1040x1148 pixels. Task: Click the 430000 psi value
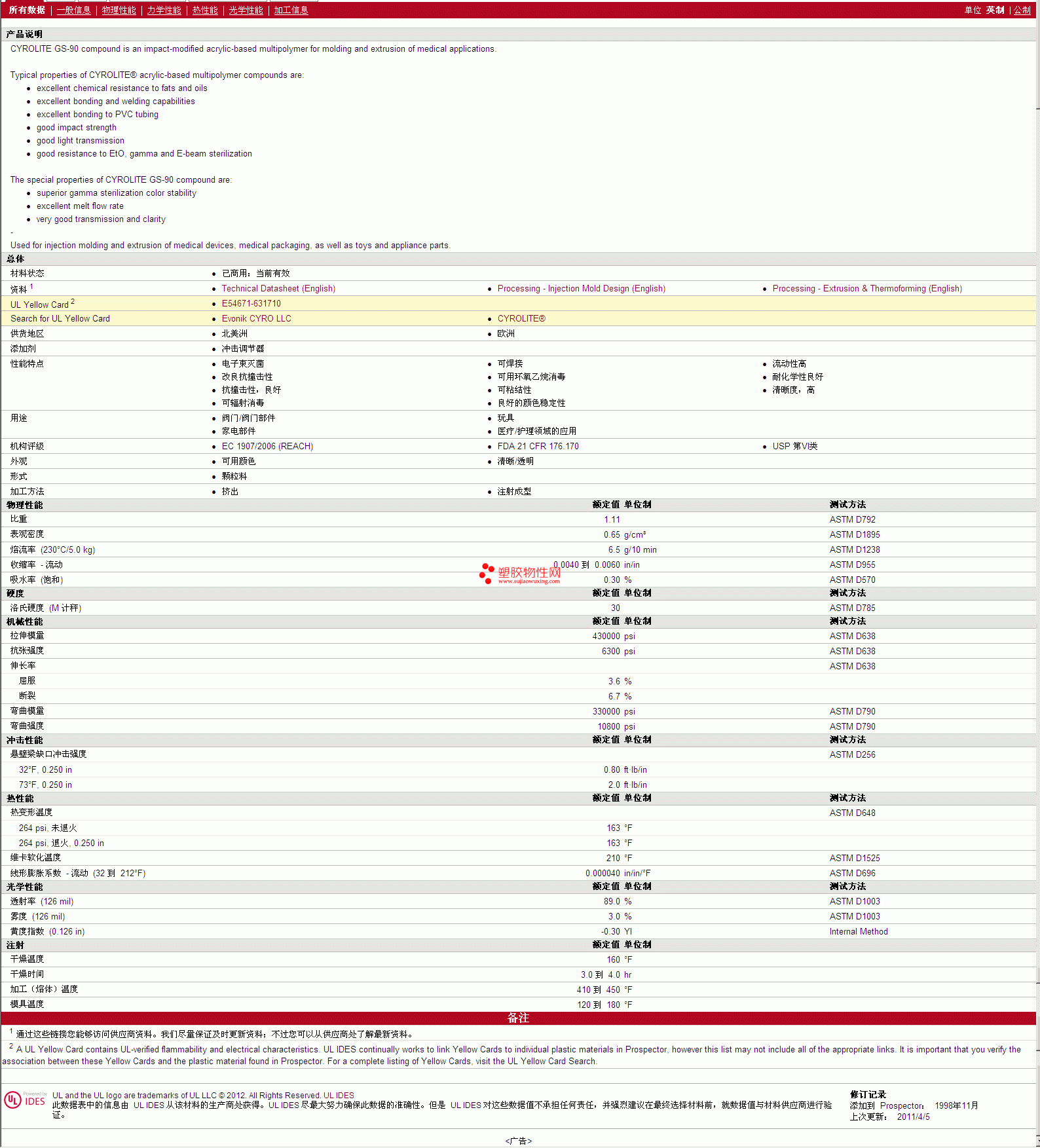click(x=614, y=637)
